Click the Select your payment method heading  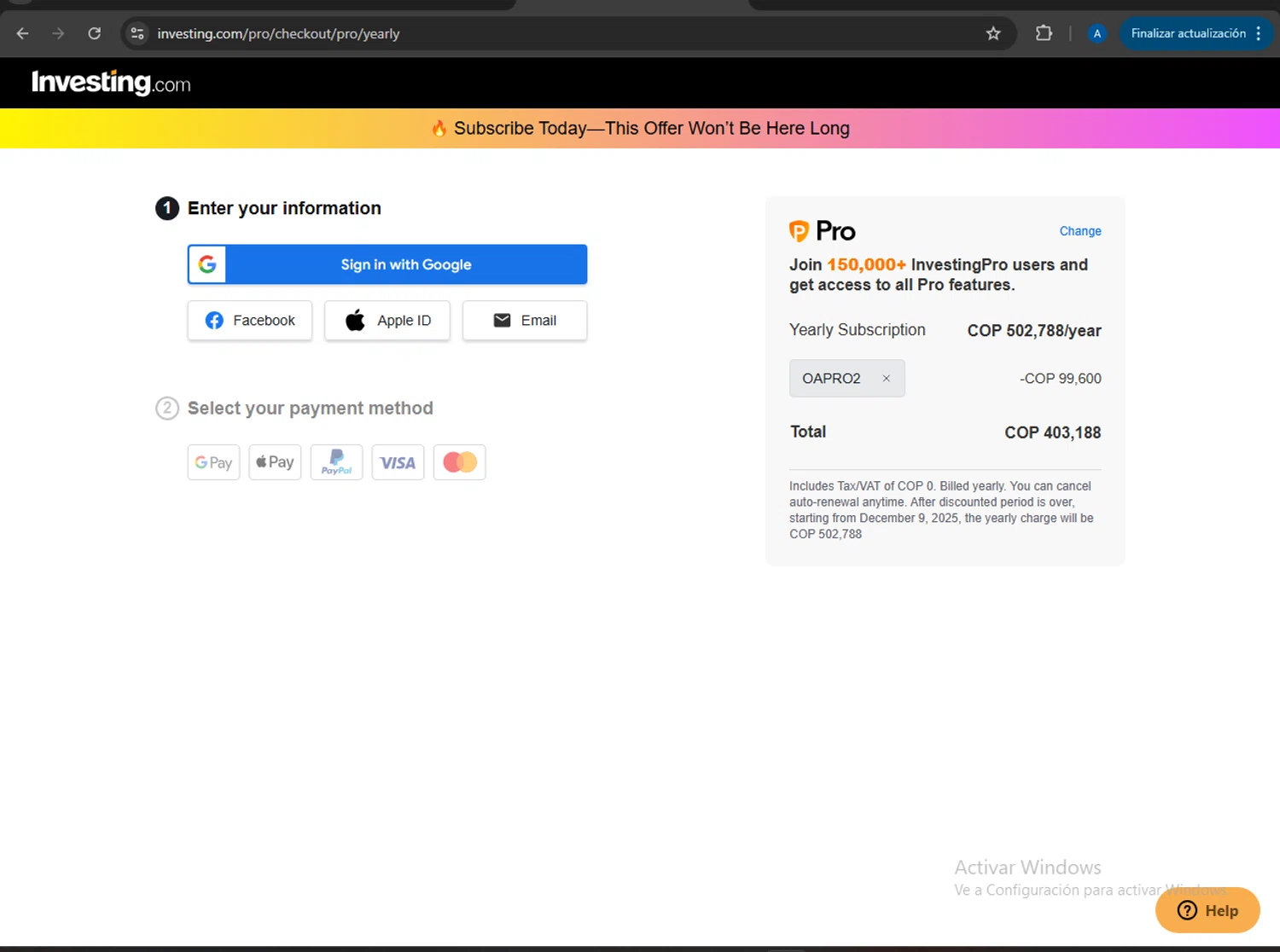click(311, 409)
